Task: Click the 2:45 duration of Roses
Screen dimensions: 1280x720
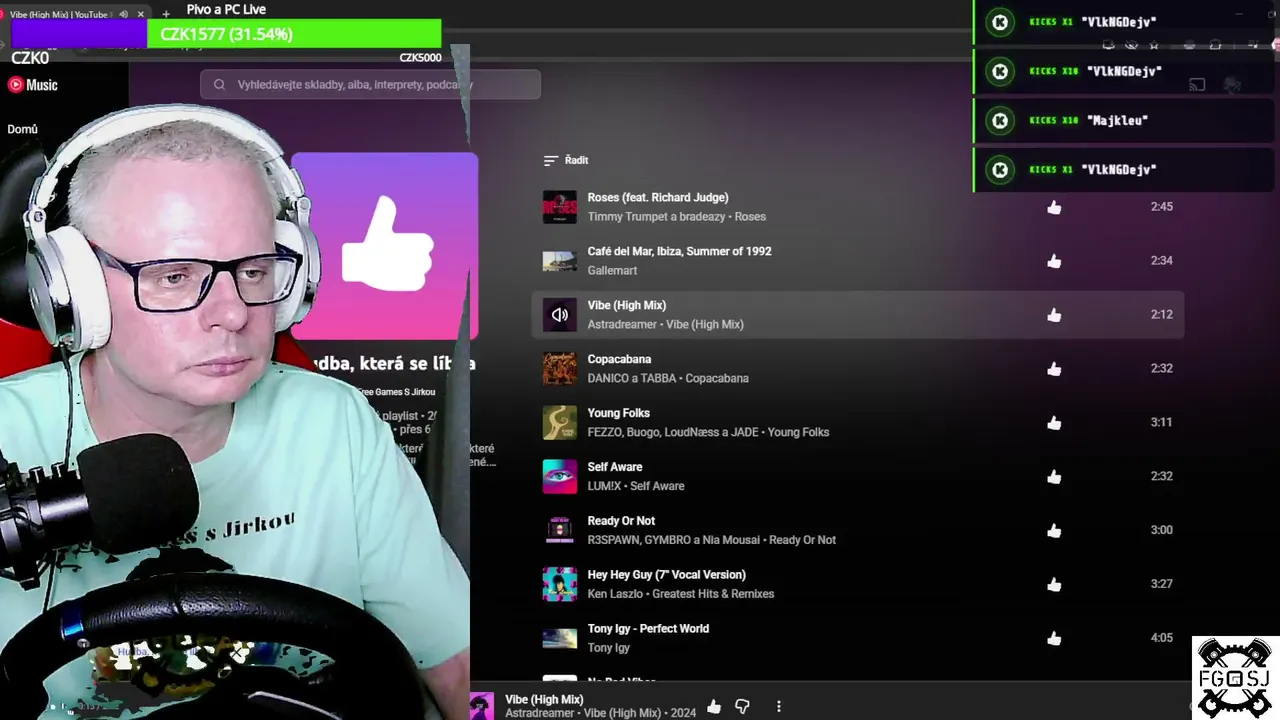Action: 1161,207
